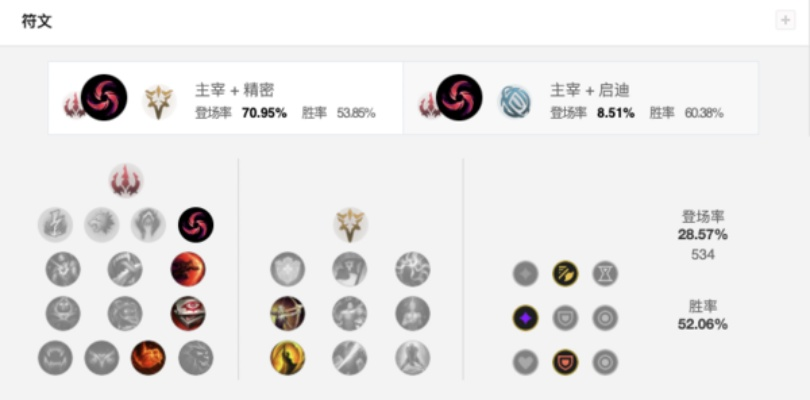810x400 pixels.
Task: Click the greyed Overheal rune in Precision row
Action: (x=288, y=269)
